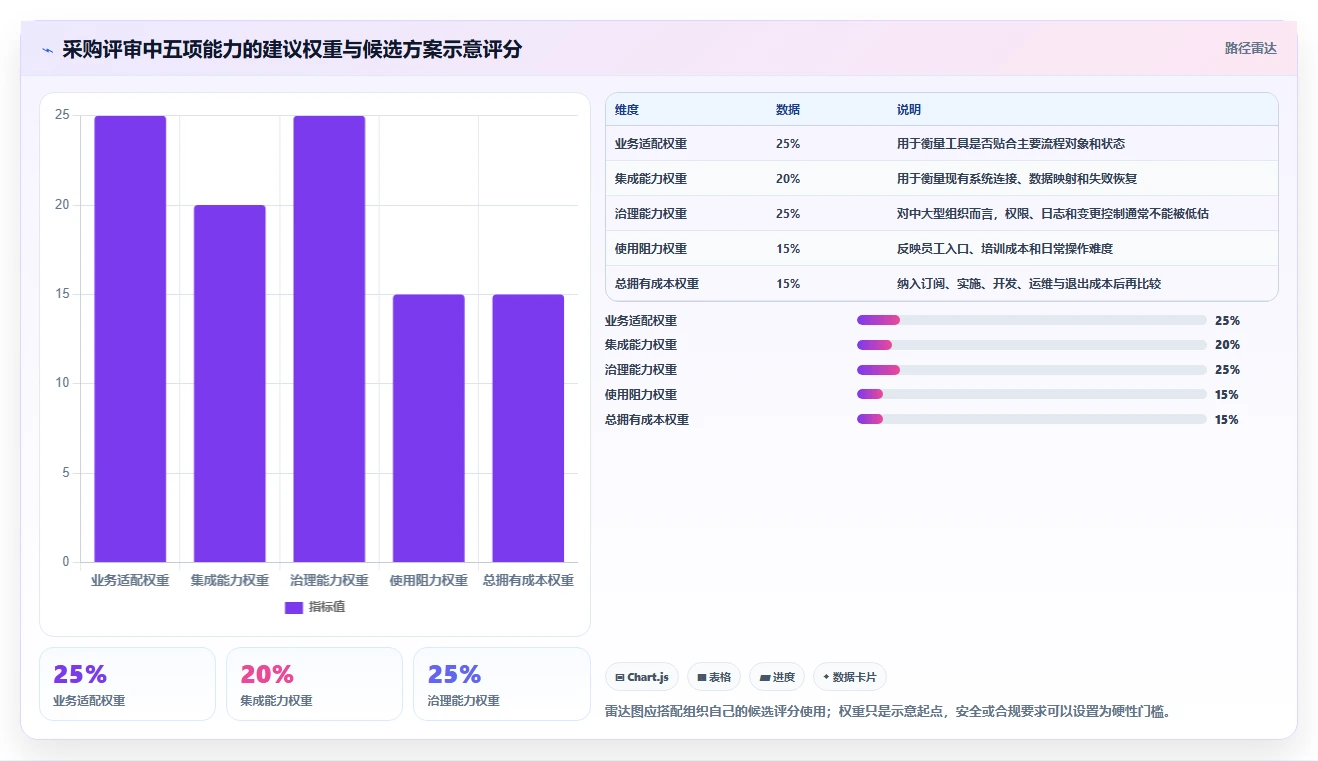Click the 指标值 legend label
This screenshot has width=1318, height=761.
click(x=327, y=607)
